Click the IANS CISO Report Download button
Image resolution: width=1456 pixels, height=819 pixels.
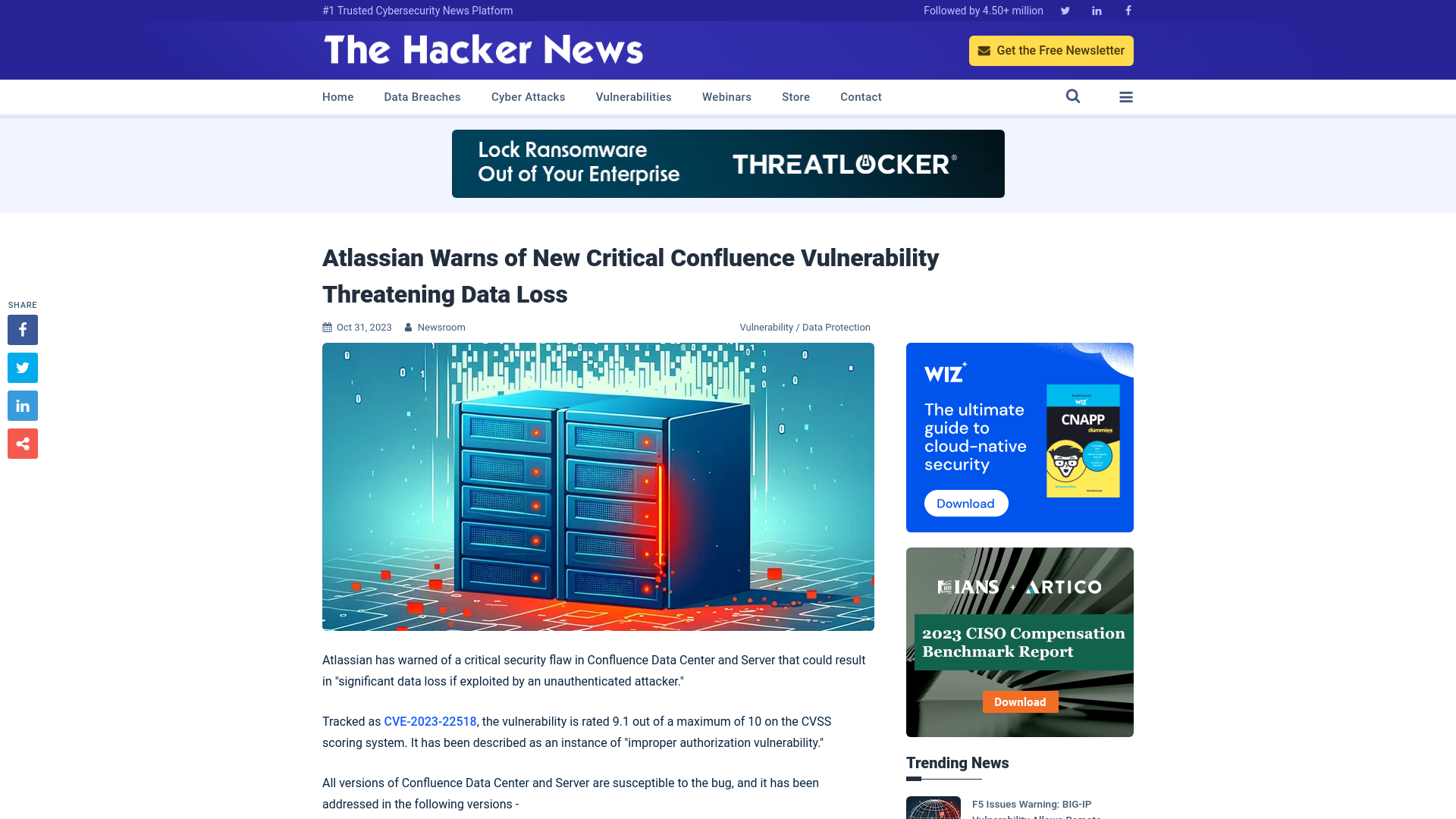[x=1019, y=701]
